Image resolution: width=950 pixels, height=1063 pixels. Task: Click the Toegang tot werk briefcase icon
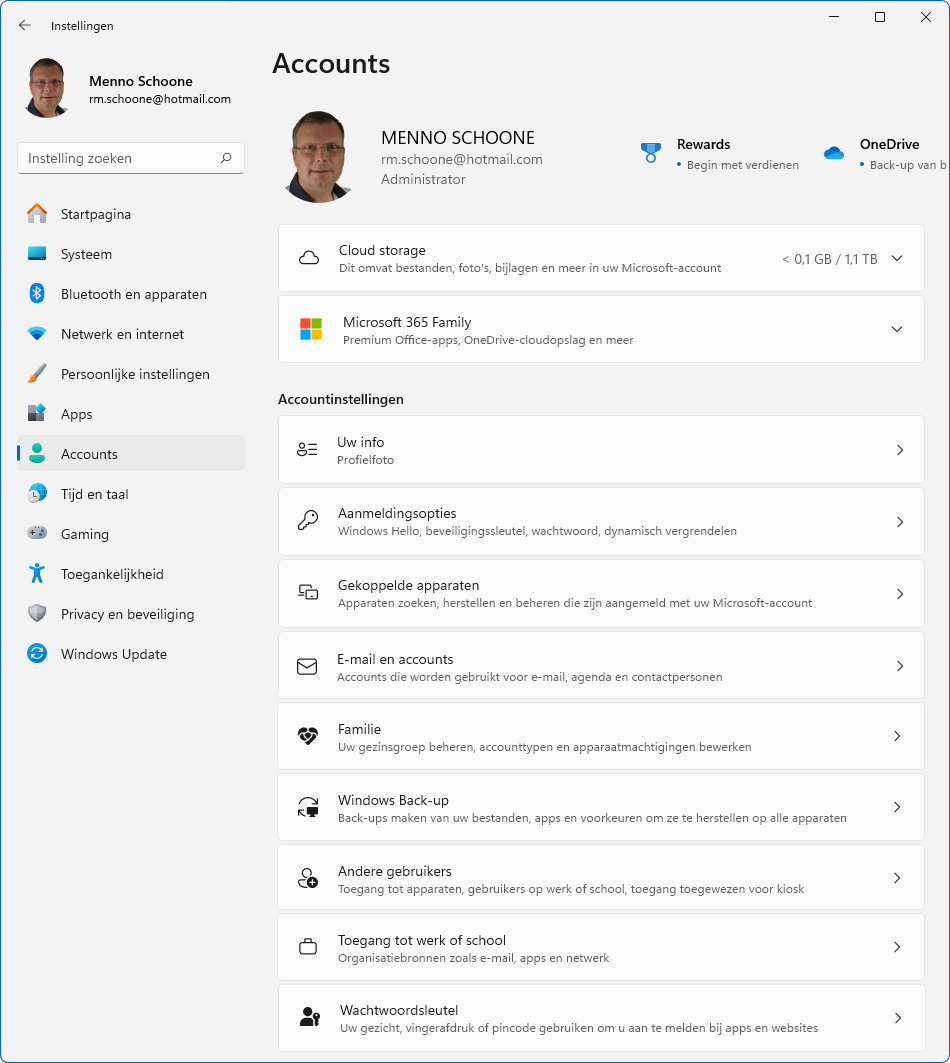click(308, 947)
